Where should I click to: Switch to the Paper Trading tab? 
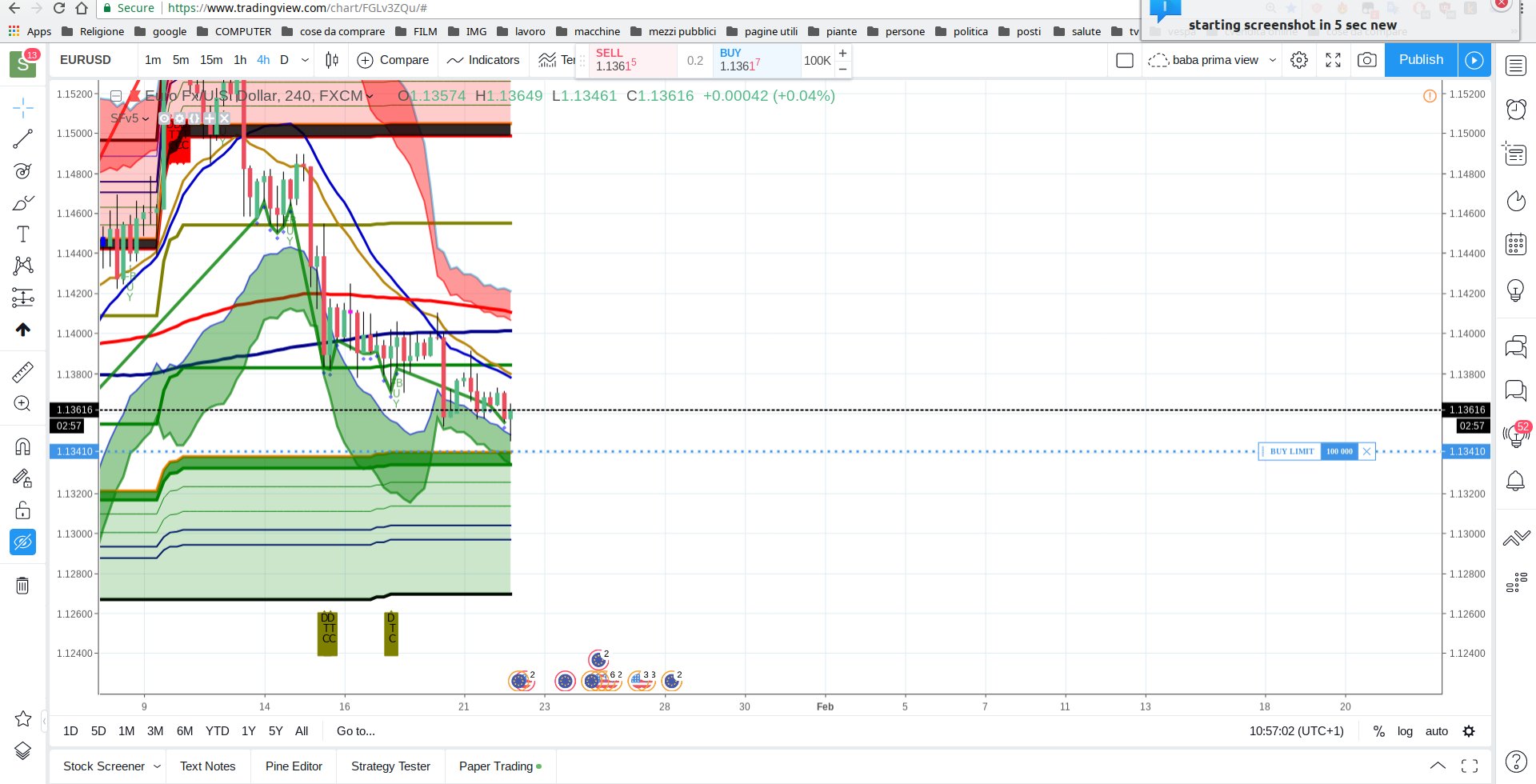coord(500,766)
